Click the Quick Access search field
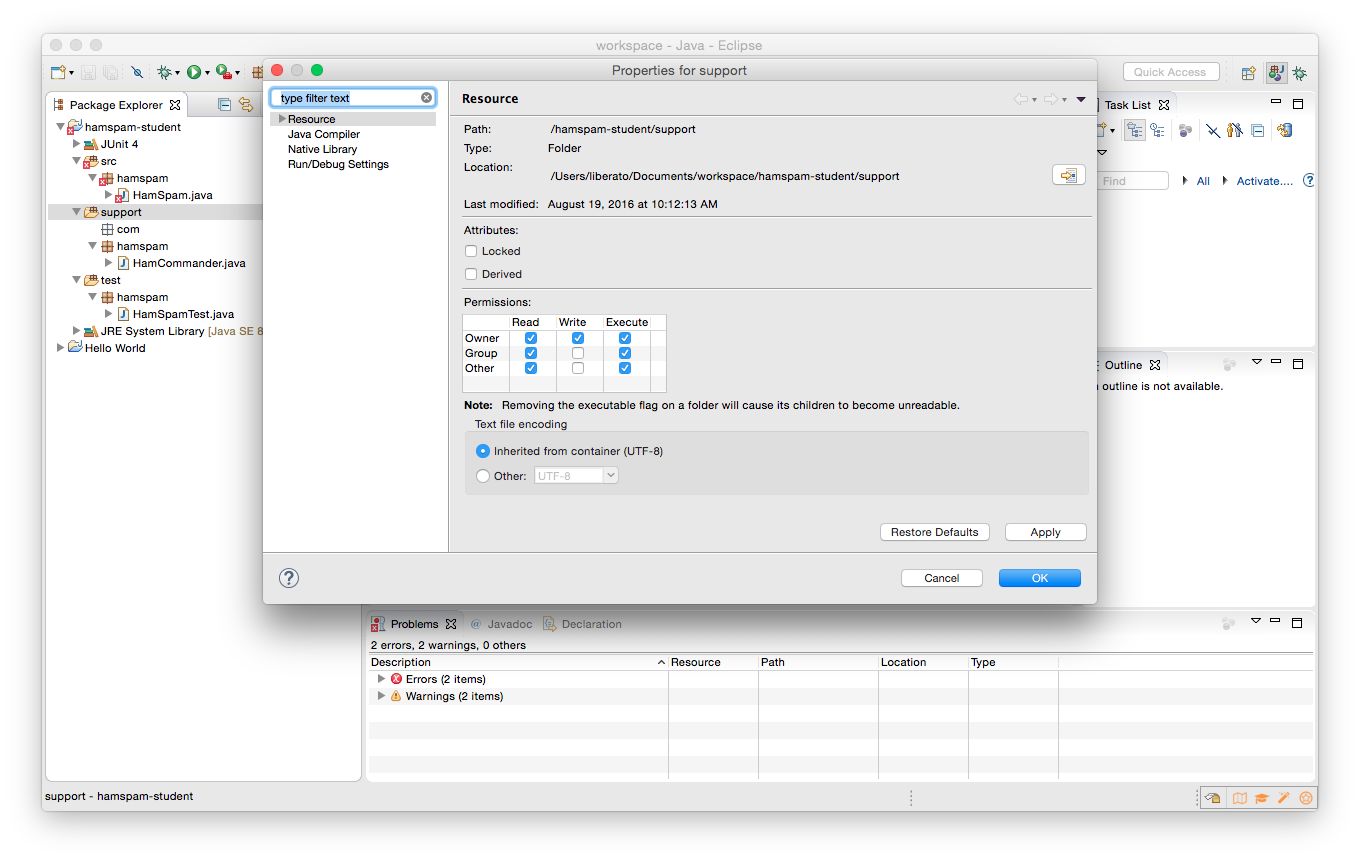This screenshot has height=861, width=1360. point(1171,72)
